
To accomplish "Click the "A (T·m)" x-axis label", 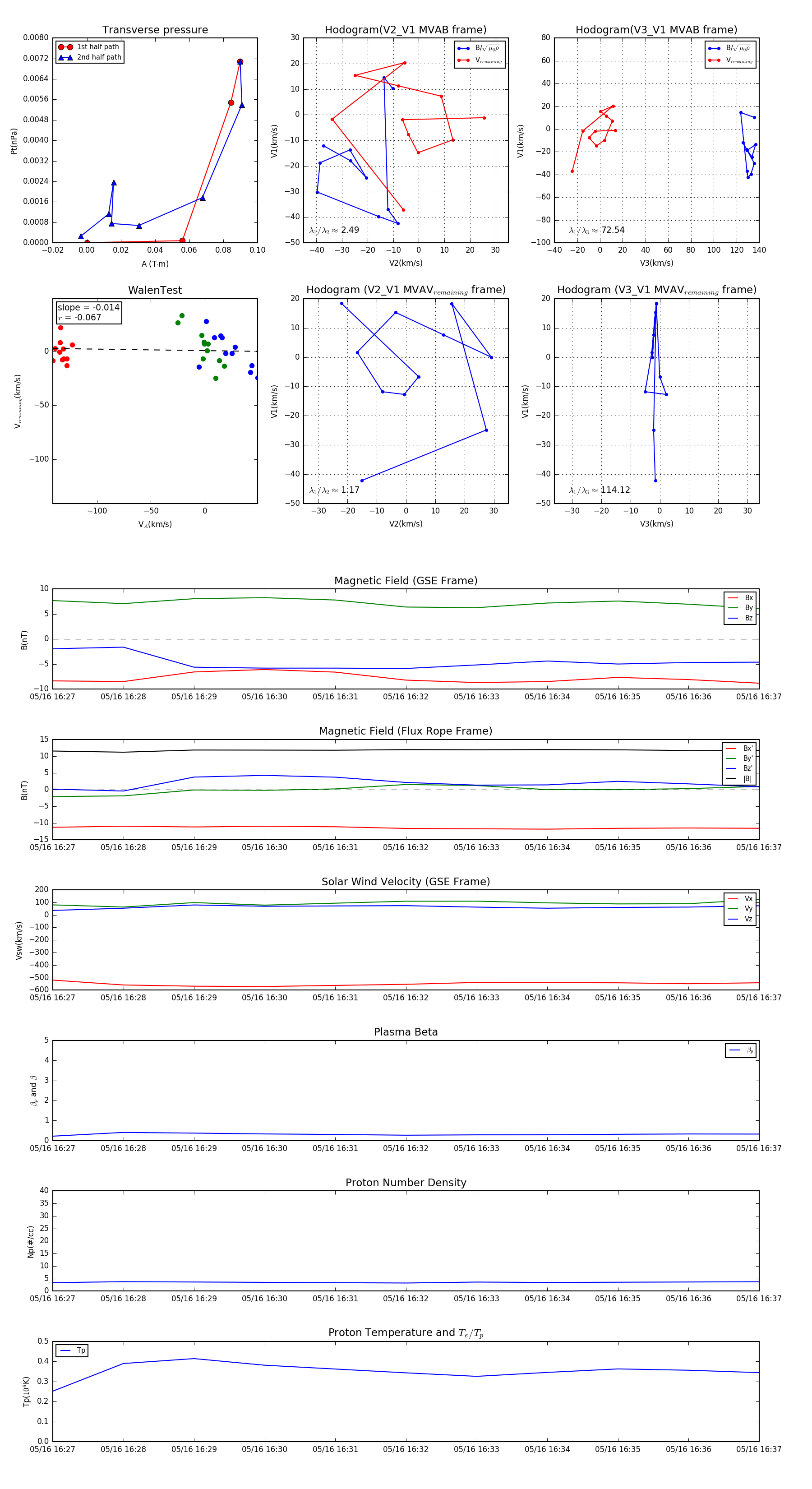I will pyautogui.click(x=155, y=264).
